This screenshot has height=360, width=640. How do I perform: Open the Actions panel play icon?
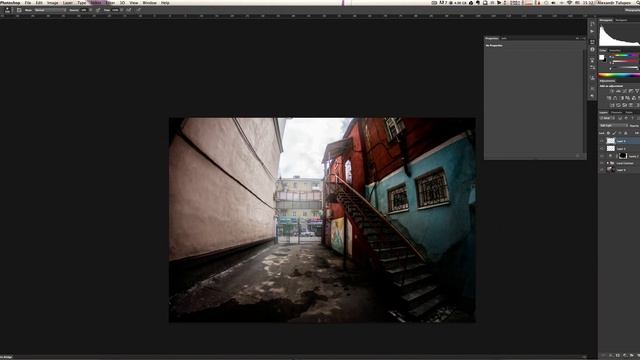click(592, 31)
